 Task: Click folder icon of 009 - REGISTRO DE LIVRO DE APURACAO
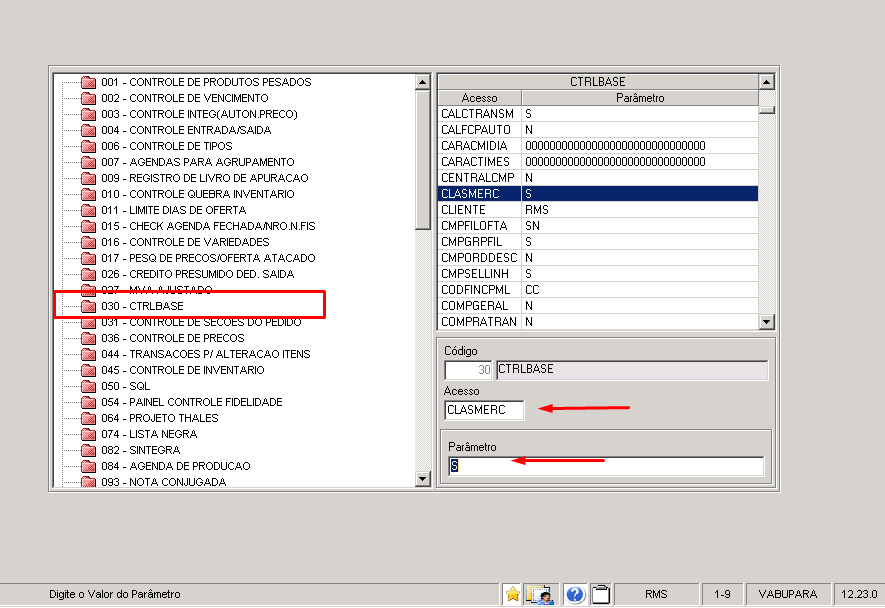pos(88,178)
